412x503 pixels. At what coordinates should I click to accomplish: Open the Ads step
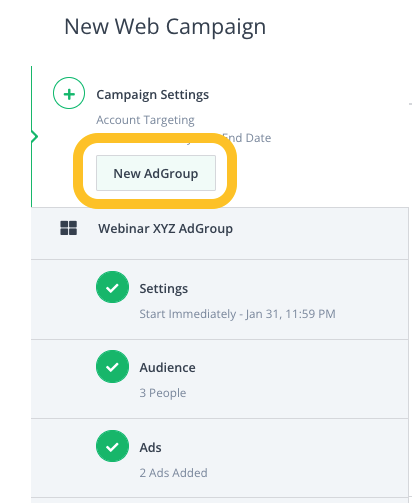pos(150,447)
